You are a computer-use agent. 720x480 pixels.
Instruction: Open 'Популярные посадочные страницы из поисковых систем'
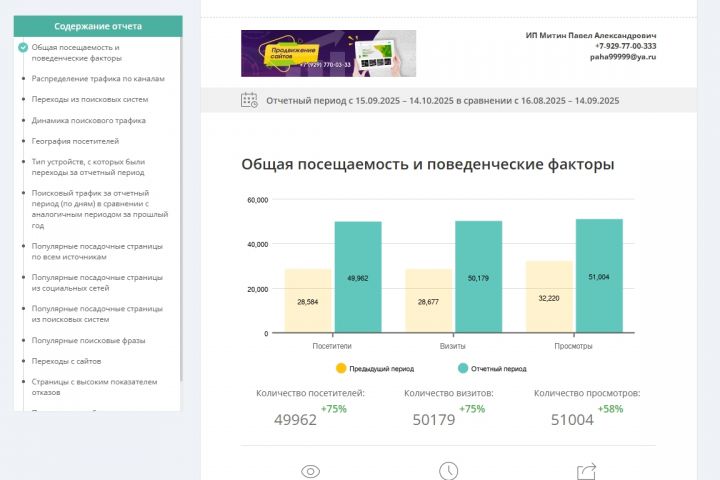[97, 314]
